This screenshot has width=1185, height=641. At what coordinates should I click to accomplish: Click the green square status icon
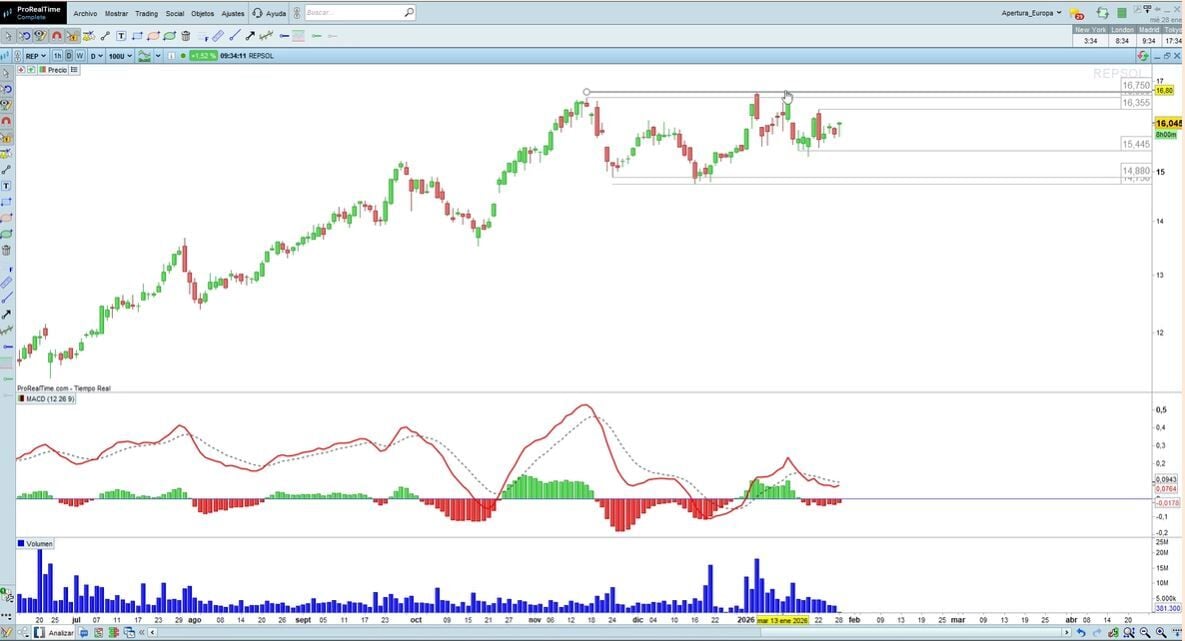(x=1122, y=13)
